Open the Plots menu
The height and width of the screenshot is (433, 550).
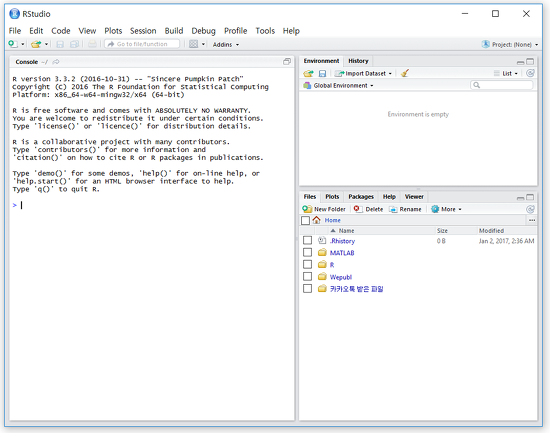pos(113,31)
